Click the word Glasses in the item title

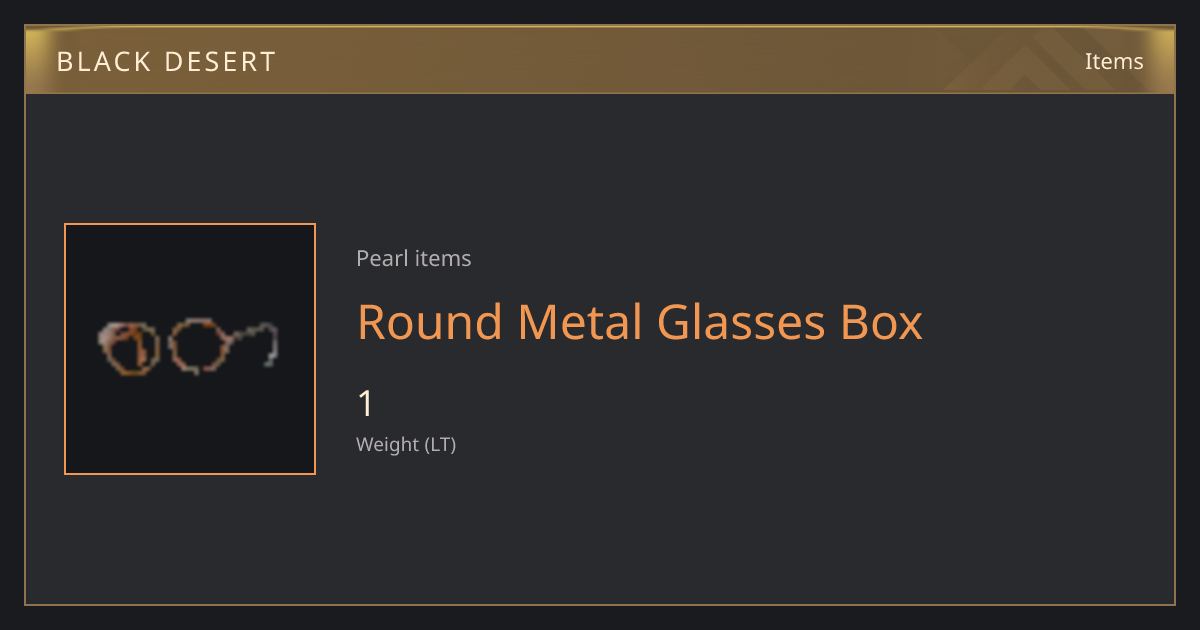pyautogui.click(x=741, y=322)
